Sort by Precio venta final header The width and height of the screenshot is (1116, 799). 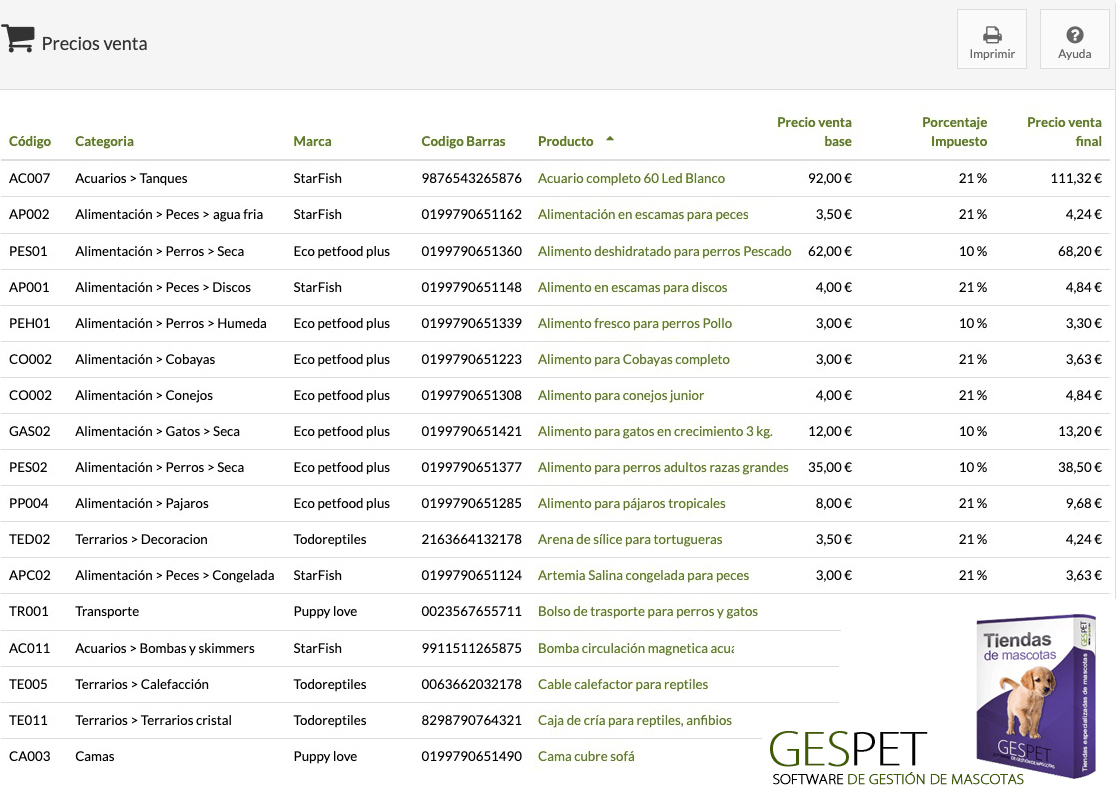click(1064, 132)
